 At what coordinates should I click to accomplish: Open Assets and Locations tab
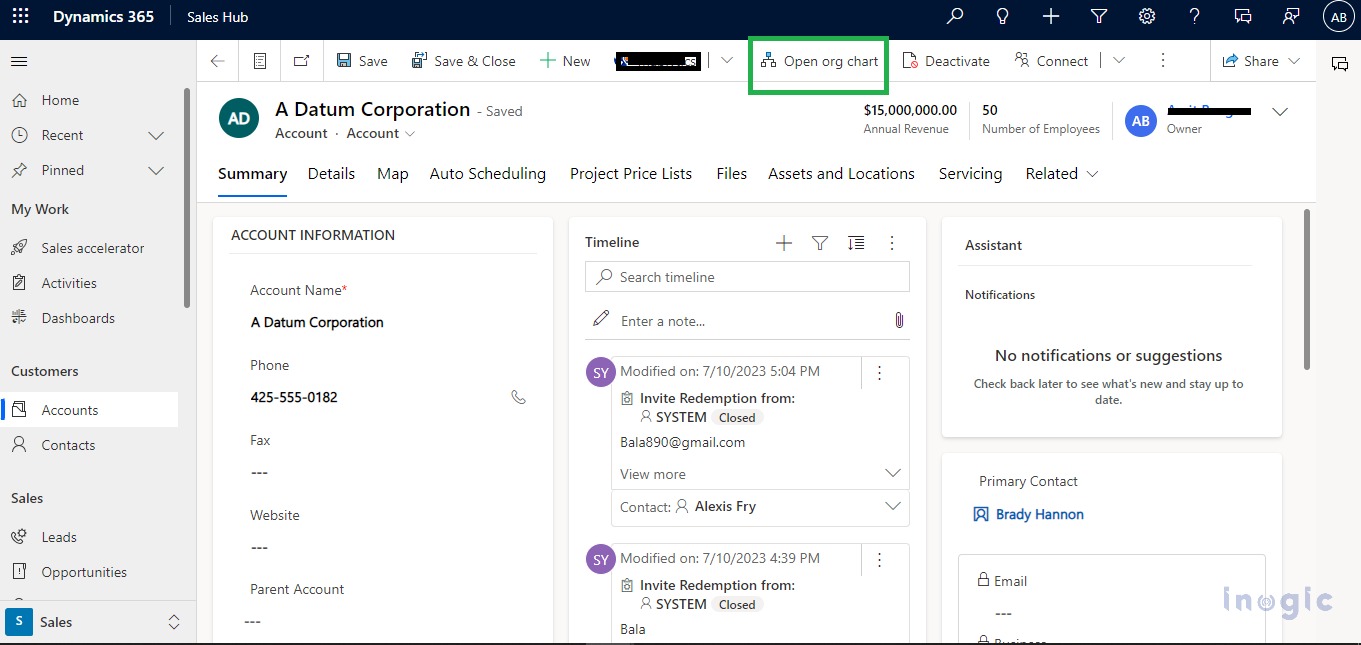(841, 174)
